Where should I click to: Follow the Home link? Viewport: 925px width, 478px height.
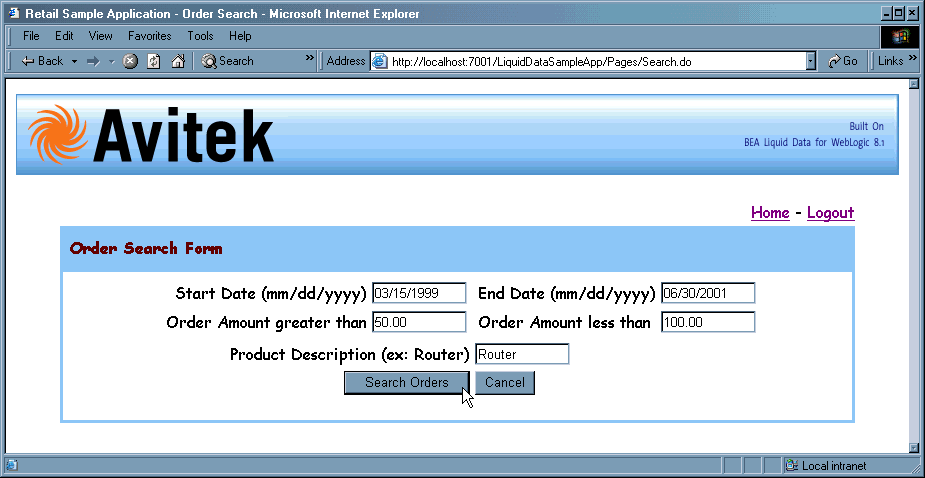click(770, 212)
